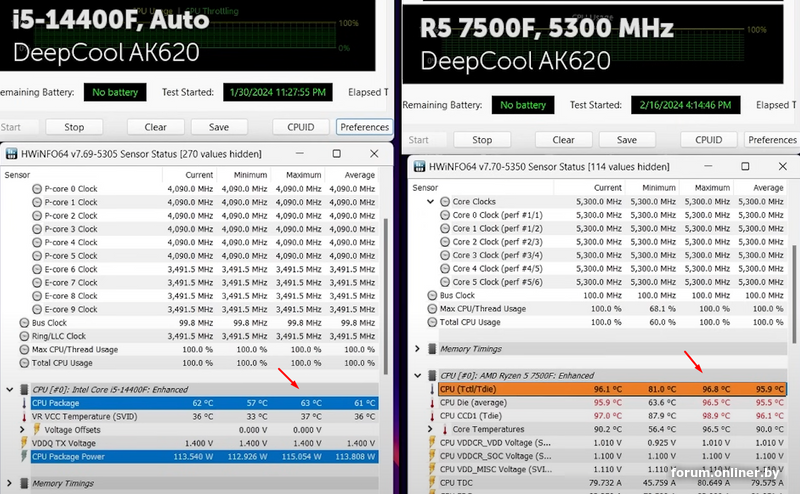
Task: Click the CPU Package Power lightning icon
Action: 24,456
